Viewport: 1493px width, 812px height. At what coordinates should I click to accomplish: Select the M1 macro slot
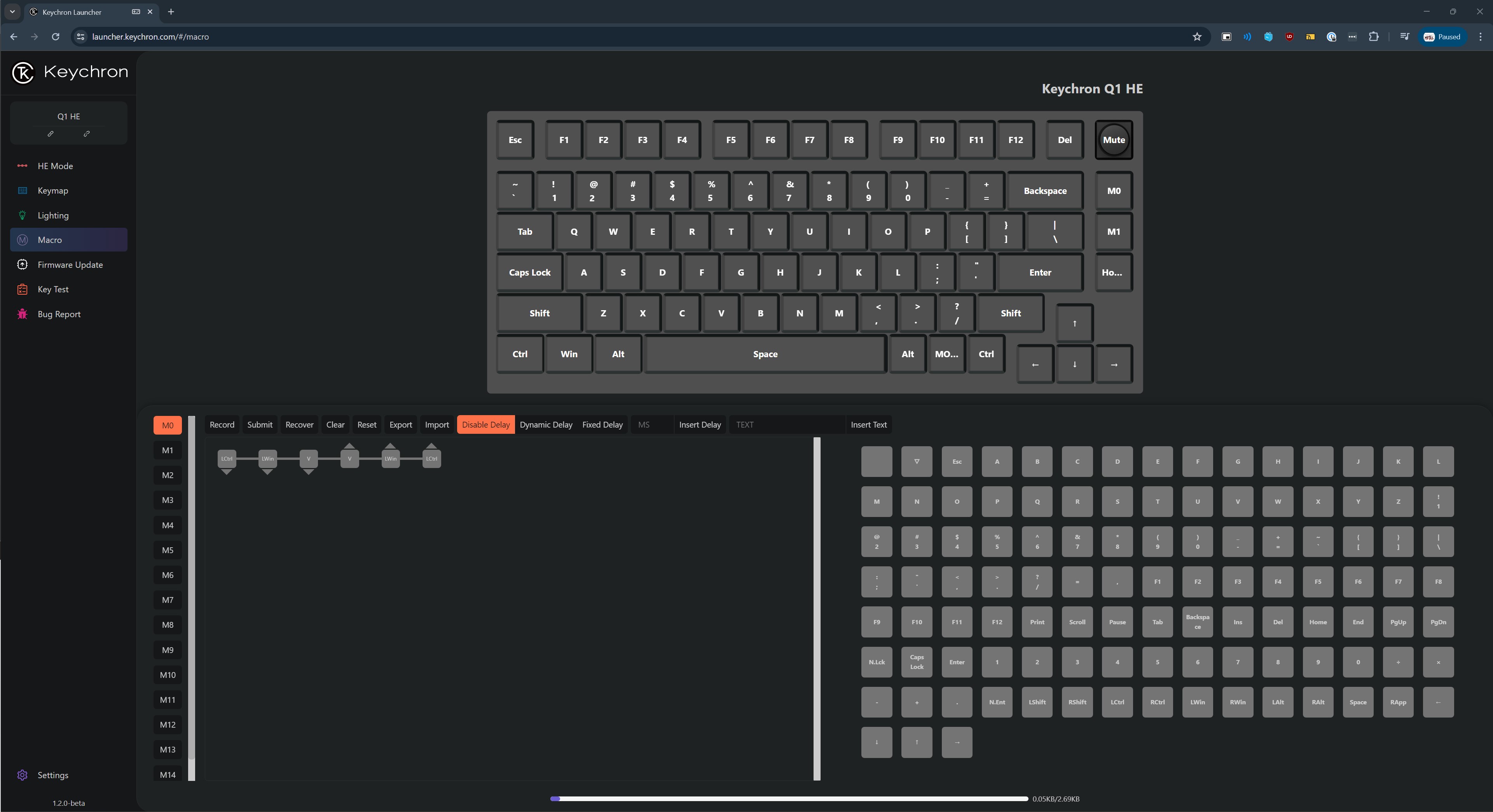click(167, 450)
